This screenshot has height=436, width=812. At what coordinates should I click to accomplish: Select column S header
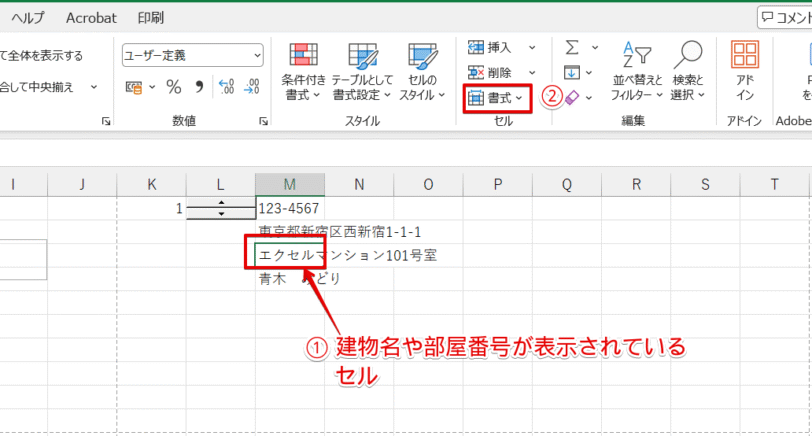pos(705,184)
